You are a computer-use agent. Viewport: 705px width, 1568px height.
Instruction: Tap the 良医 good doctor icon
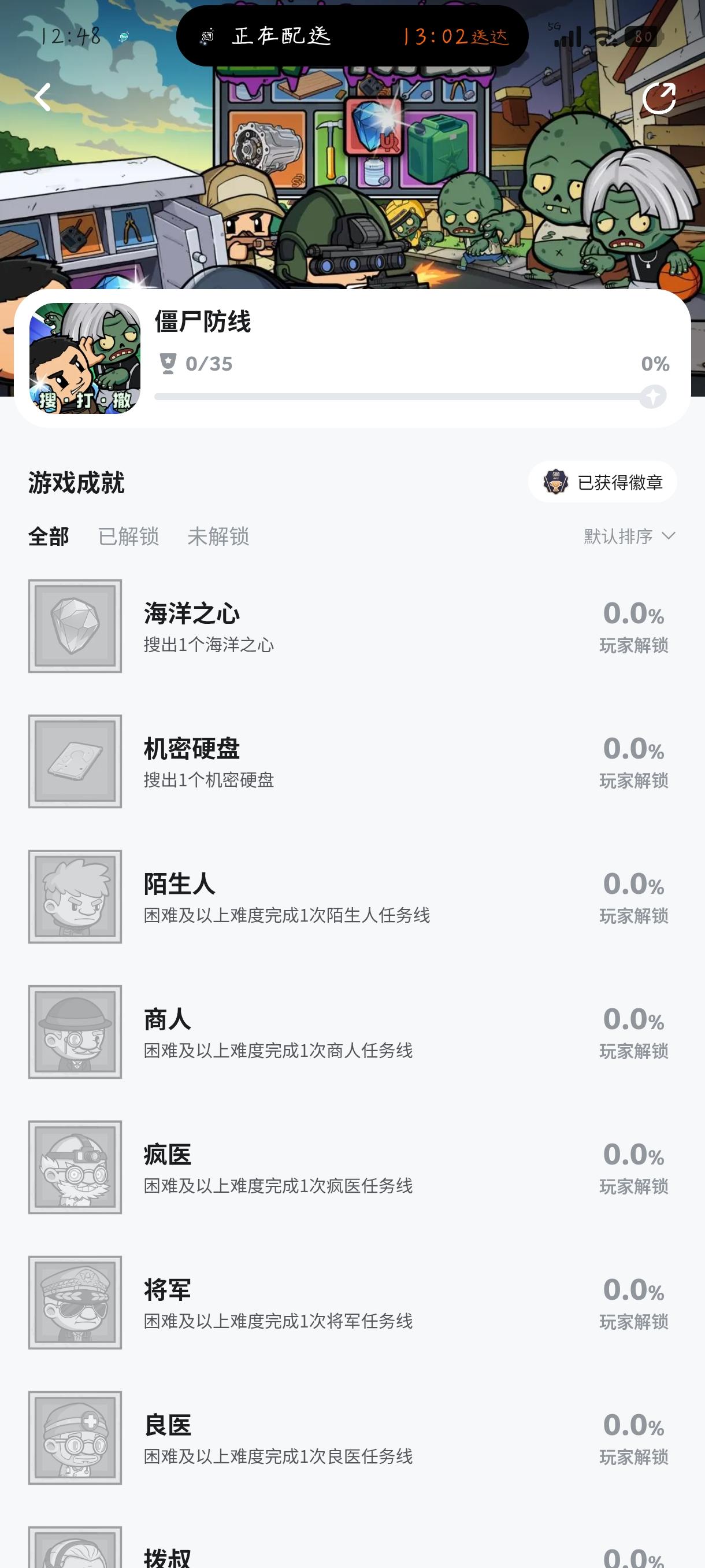point(75,1437)
